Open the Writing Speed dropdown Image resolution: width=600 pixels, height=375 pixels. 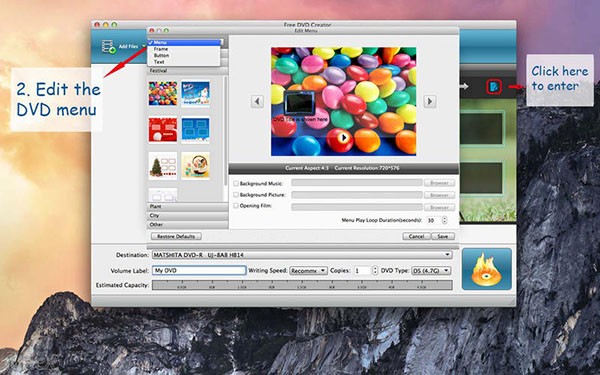pos(308,271)
